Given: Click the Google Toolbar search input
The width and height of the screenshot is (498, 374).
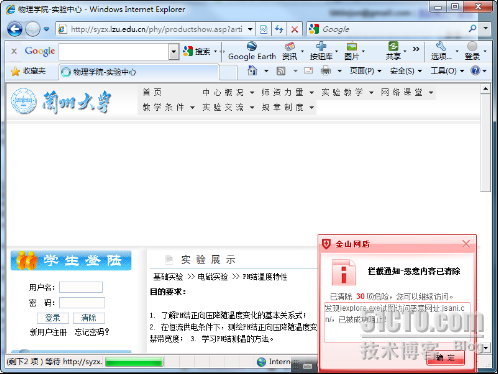Looking at the screenshot, I should [x=114, y=52].
